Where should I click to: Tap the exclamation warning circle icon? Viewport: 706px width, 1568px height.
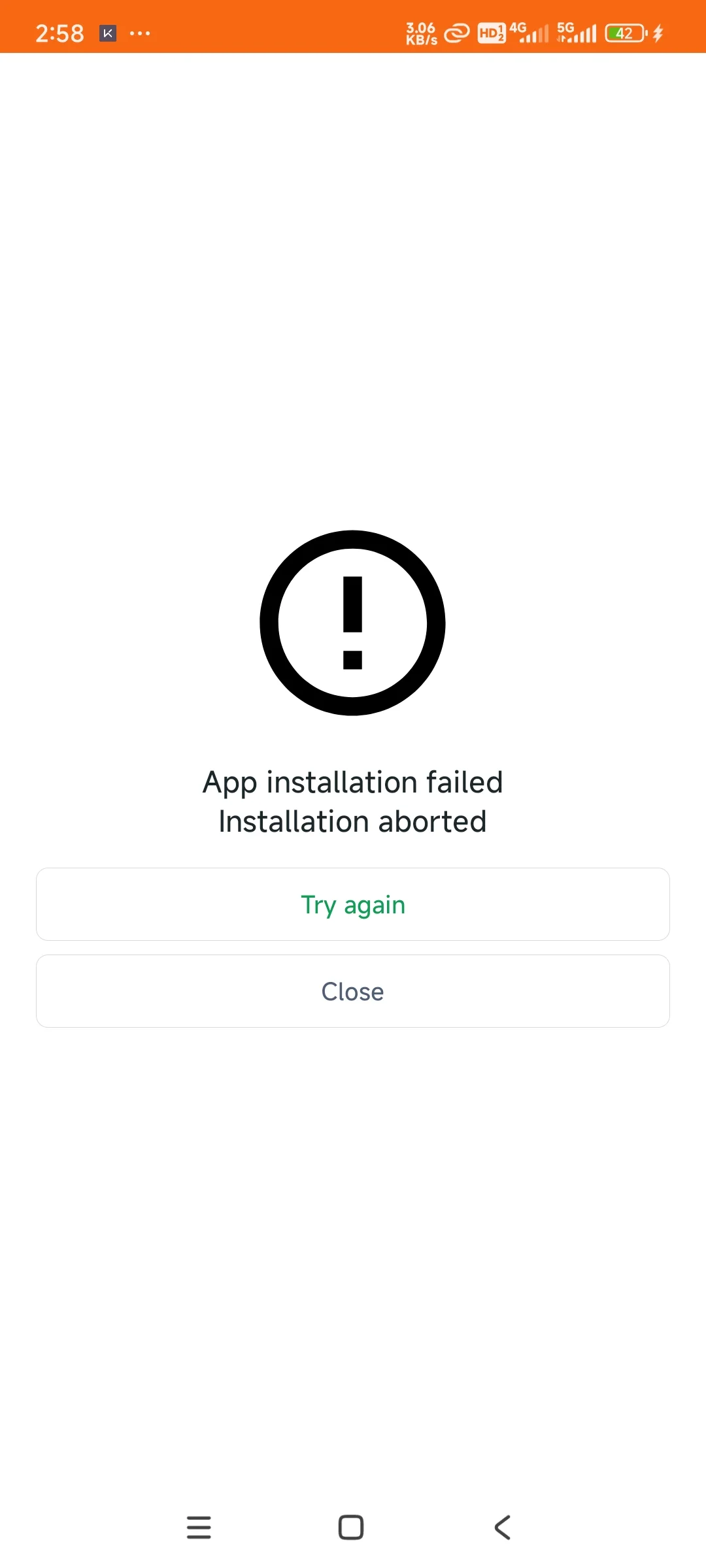click(352, 623)
